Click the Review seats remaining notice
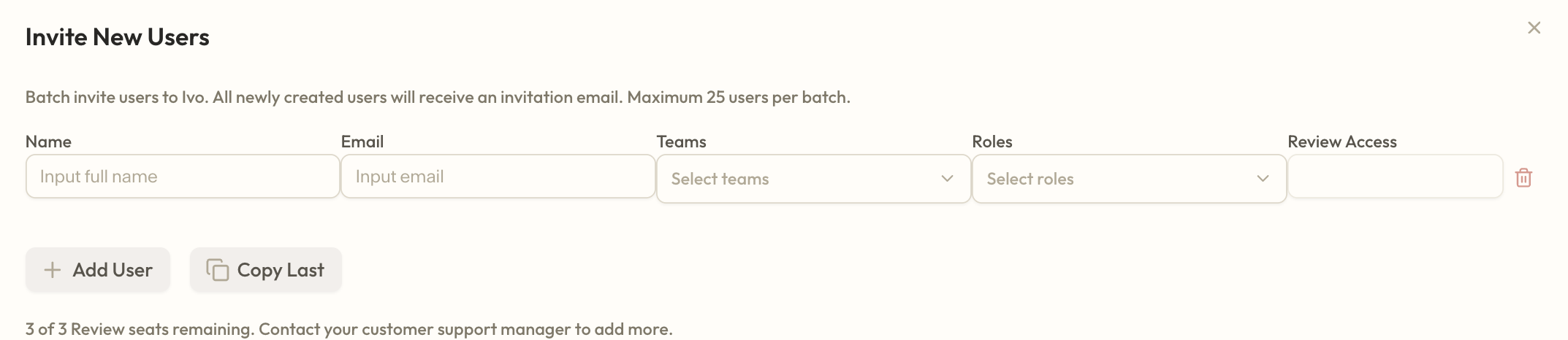 click(x=349, y=329)
